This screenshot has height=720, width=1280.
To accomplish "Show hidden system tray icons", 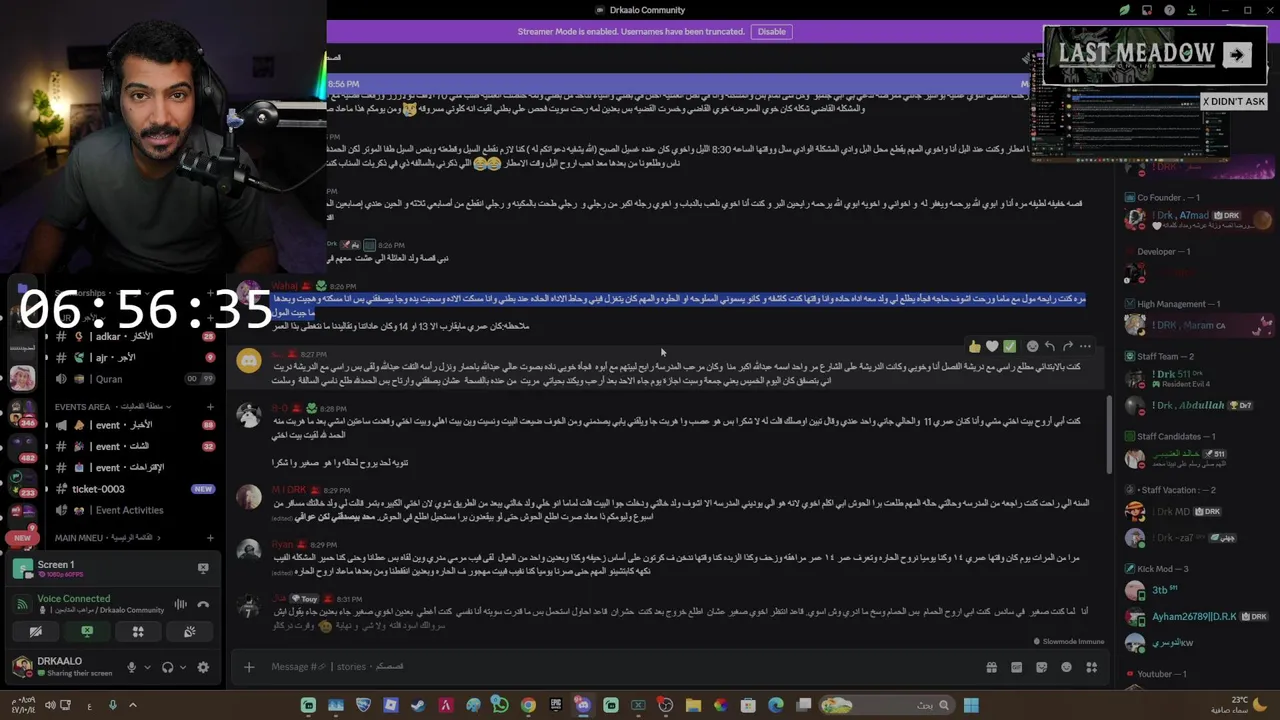I will 132,705.
